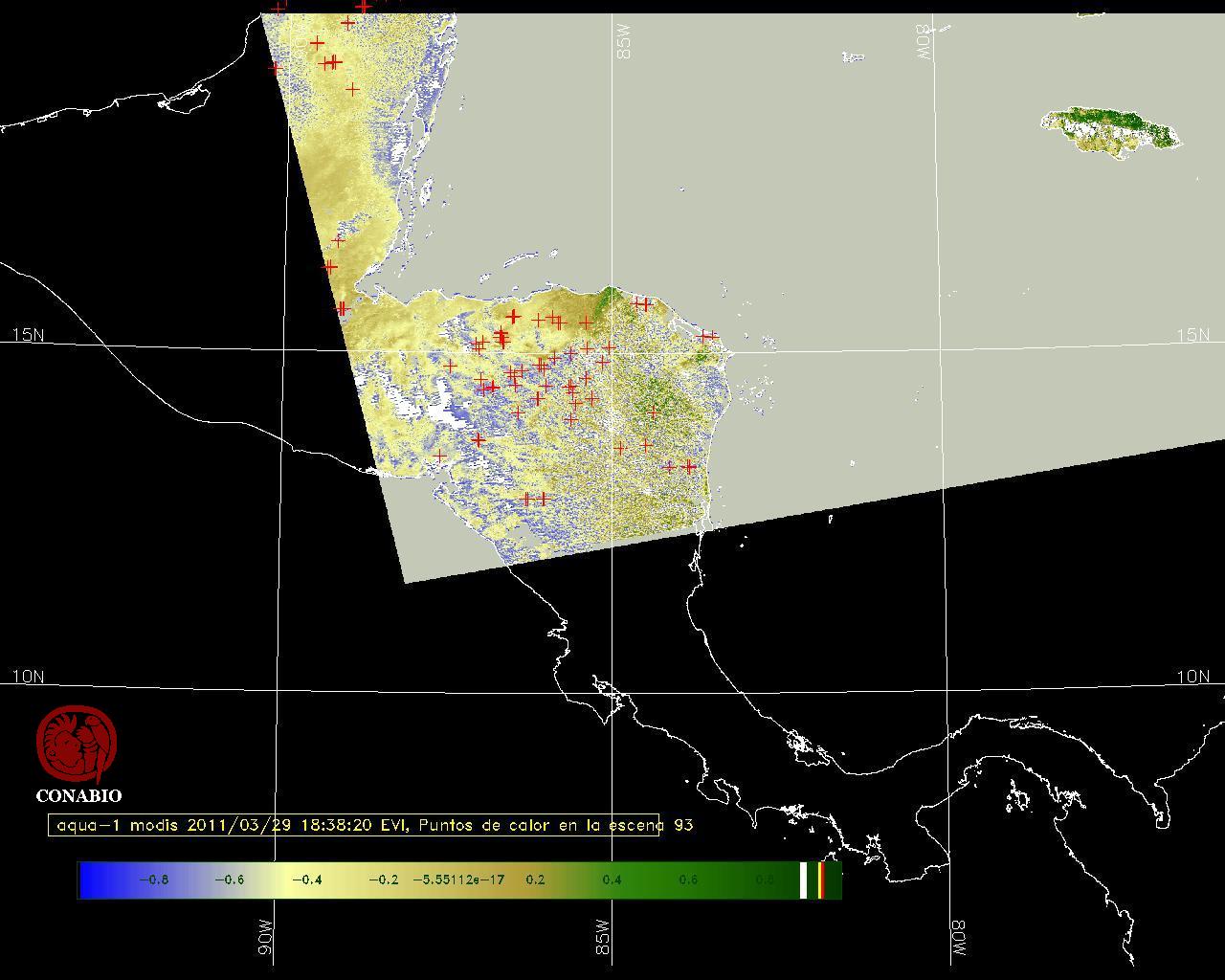Choose the 0.2 value on the color bar
1225x980 pixels.
pos(535,880)
